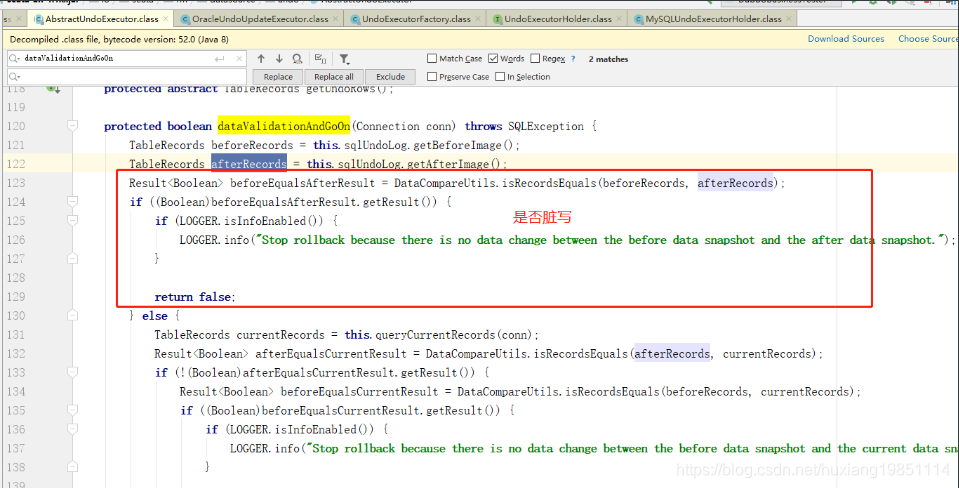Click the Replace all button
The width and height of the screenshot is (959, 488).
pyautogui.click(x=333, y=77)
